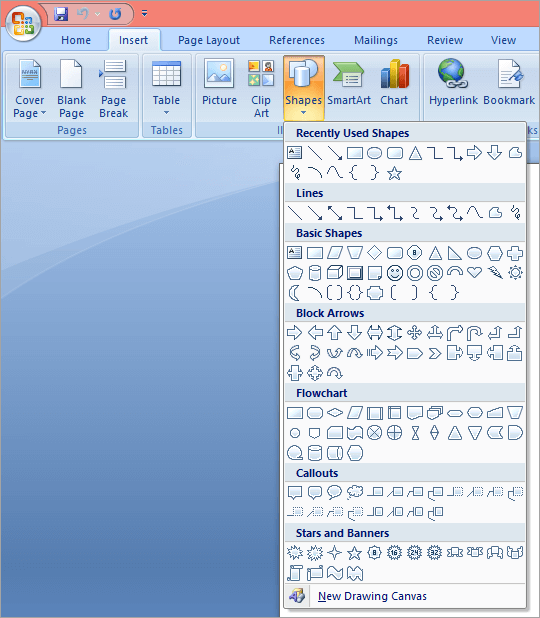Viewport: 540px width, 618px height.
Task: Select the 4-Point Star shape
Action: (335, 553)
